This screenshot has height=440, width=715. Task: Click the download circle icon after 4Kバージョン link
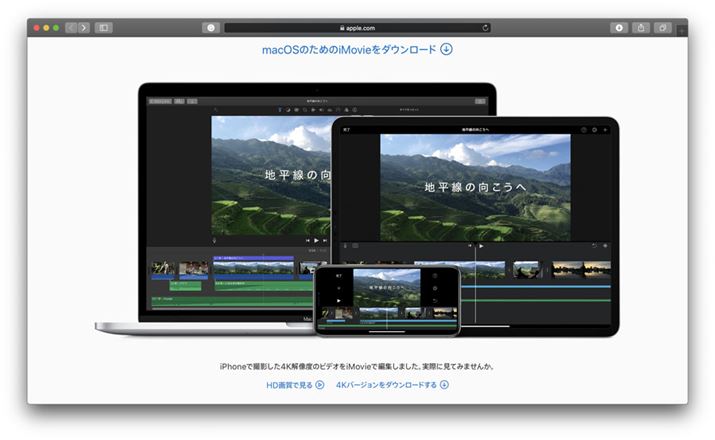(x=444, y=385)
